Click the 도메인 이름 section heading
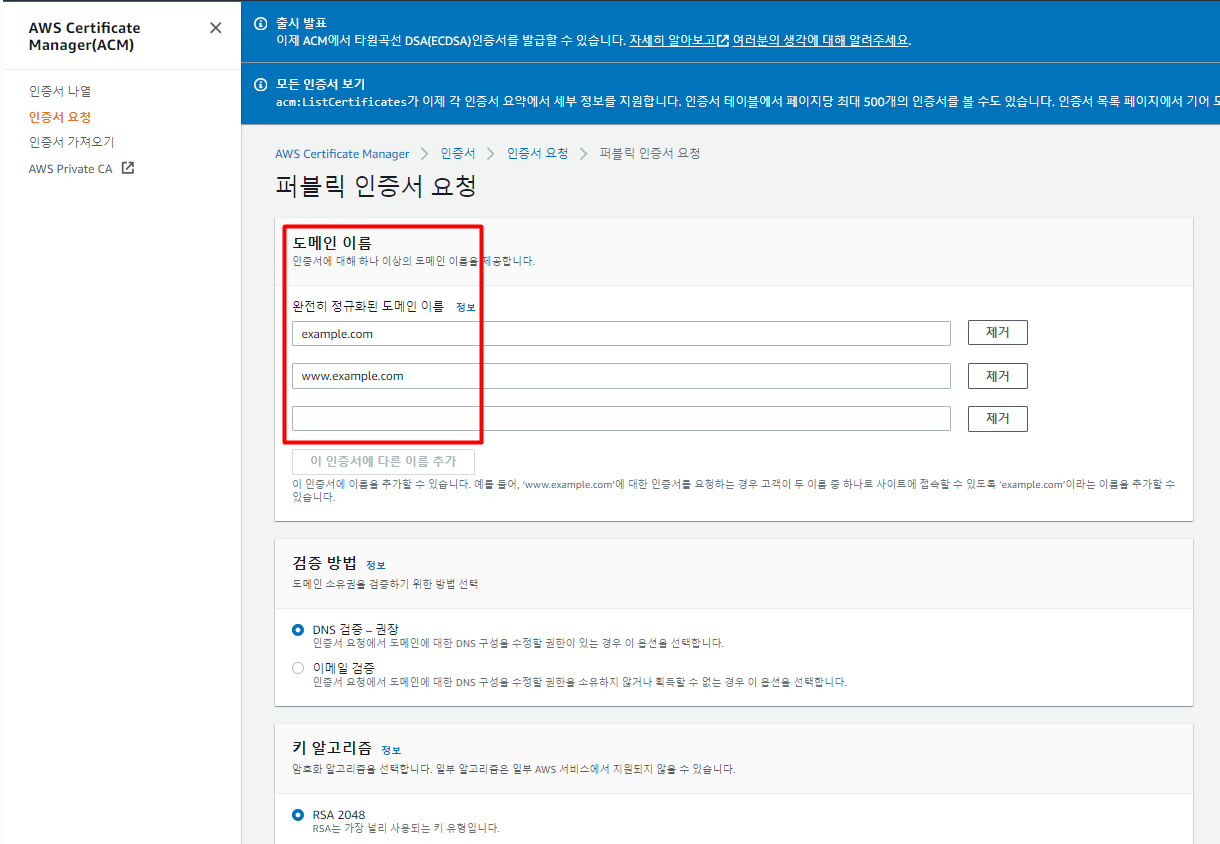The width and height of the screenshot is (1220, 844). coord(332,242)
